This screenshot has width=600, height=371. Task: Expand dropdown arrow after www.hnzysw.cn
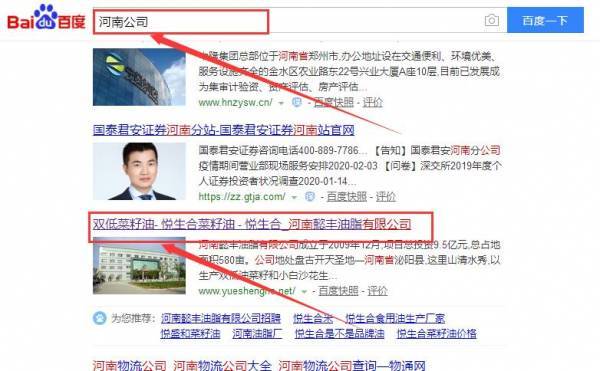click(x=281, y=103)
